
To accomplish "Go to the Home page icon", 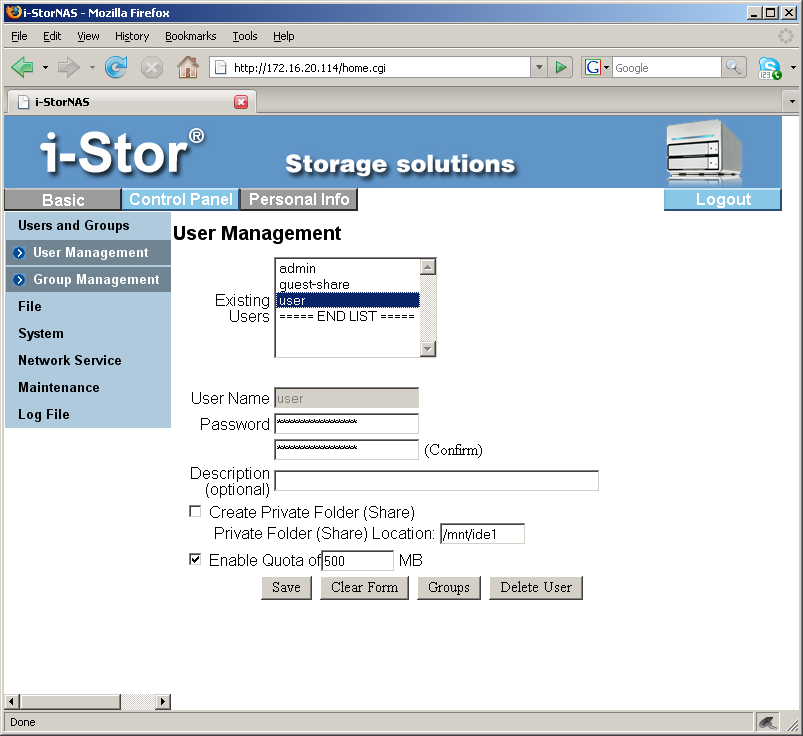I will pyautogui.click(x=188, y=67).
